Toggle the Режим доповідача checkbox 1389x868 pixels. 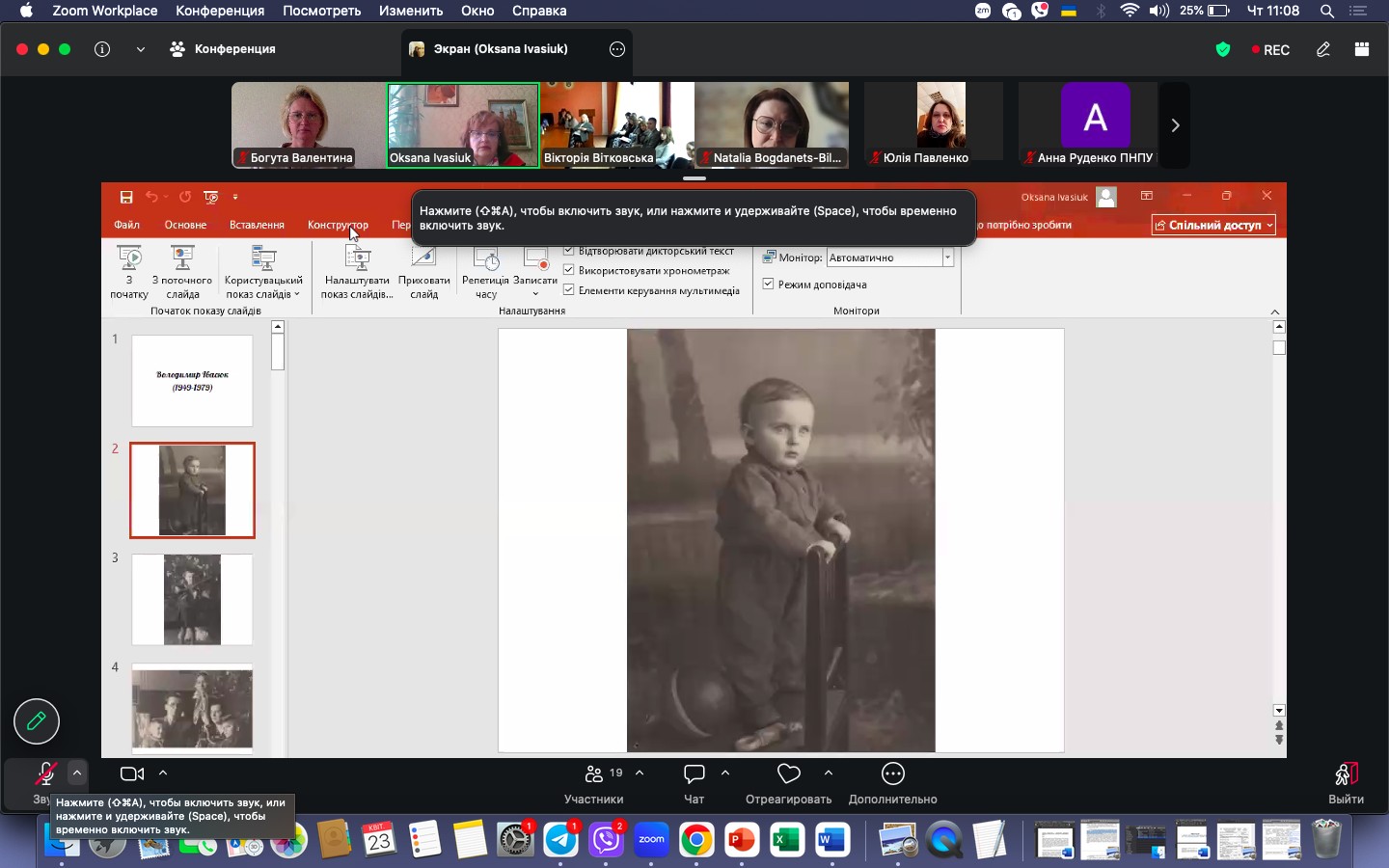769,285
